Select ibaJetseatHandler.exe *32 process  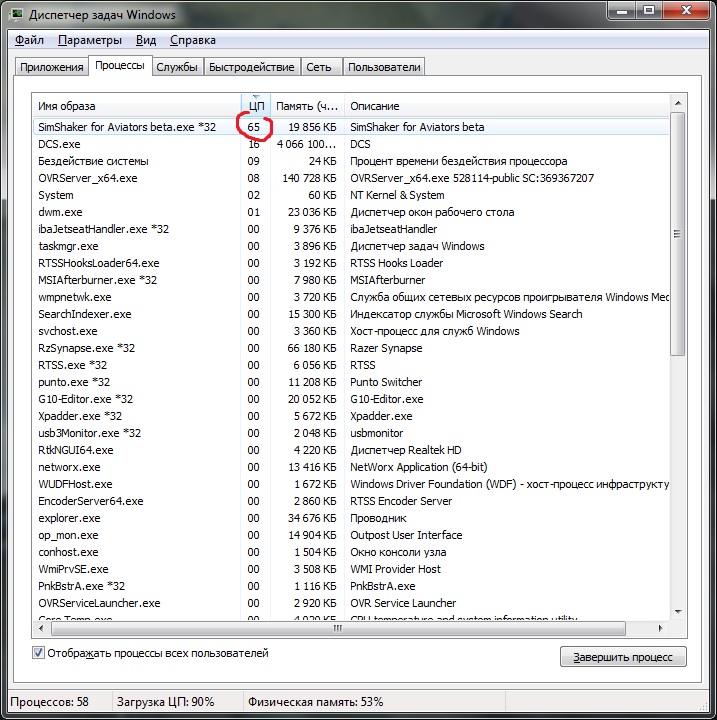coord(351,229)
